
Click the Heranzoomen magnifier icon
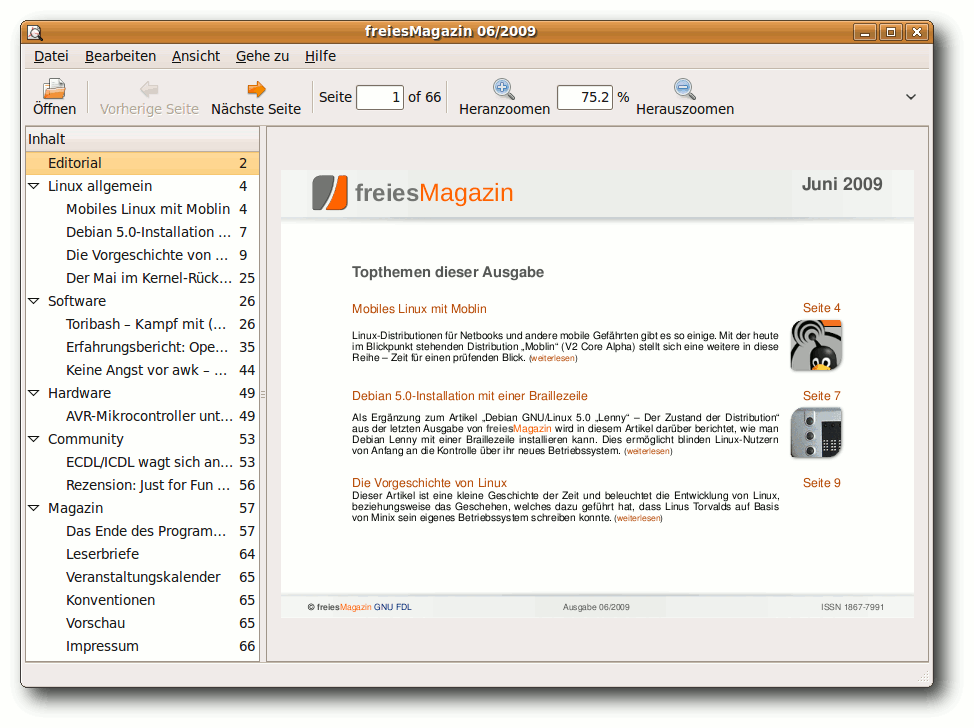coord(504,89)
